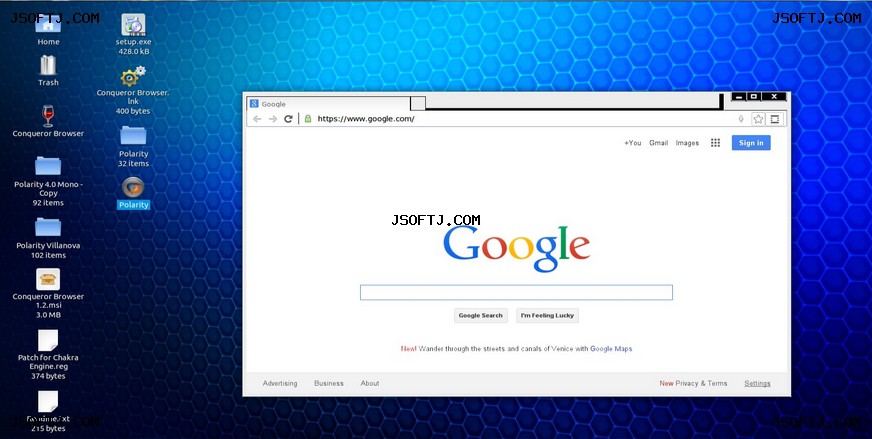The width and height of the screenshot is (872, 439).
Task: Click the blue Sign in button
Action: pyautogui.click(x=751, y=143)
